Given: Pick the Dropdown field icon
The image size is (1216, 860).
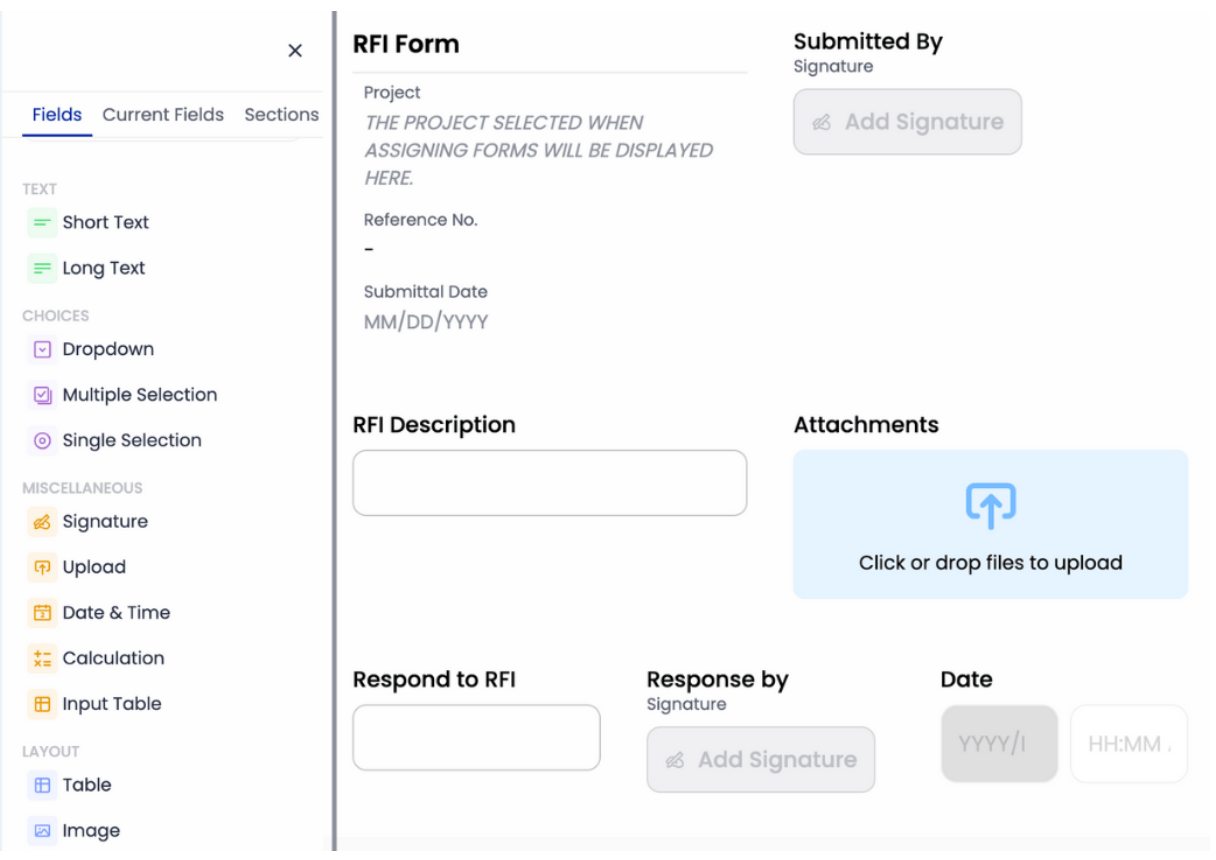Looking at the screenshot, I should click(x=42, y=350).
